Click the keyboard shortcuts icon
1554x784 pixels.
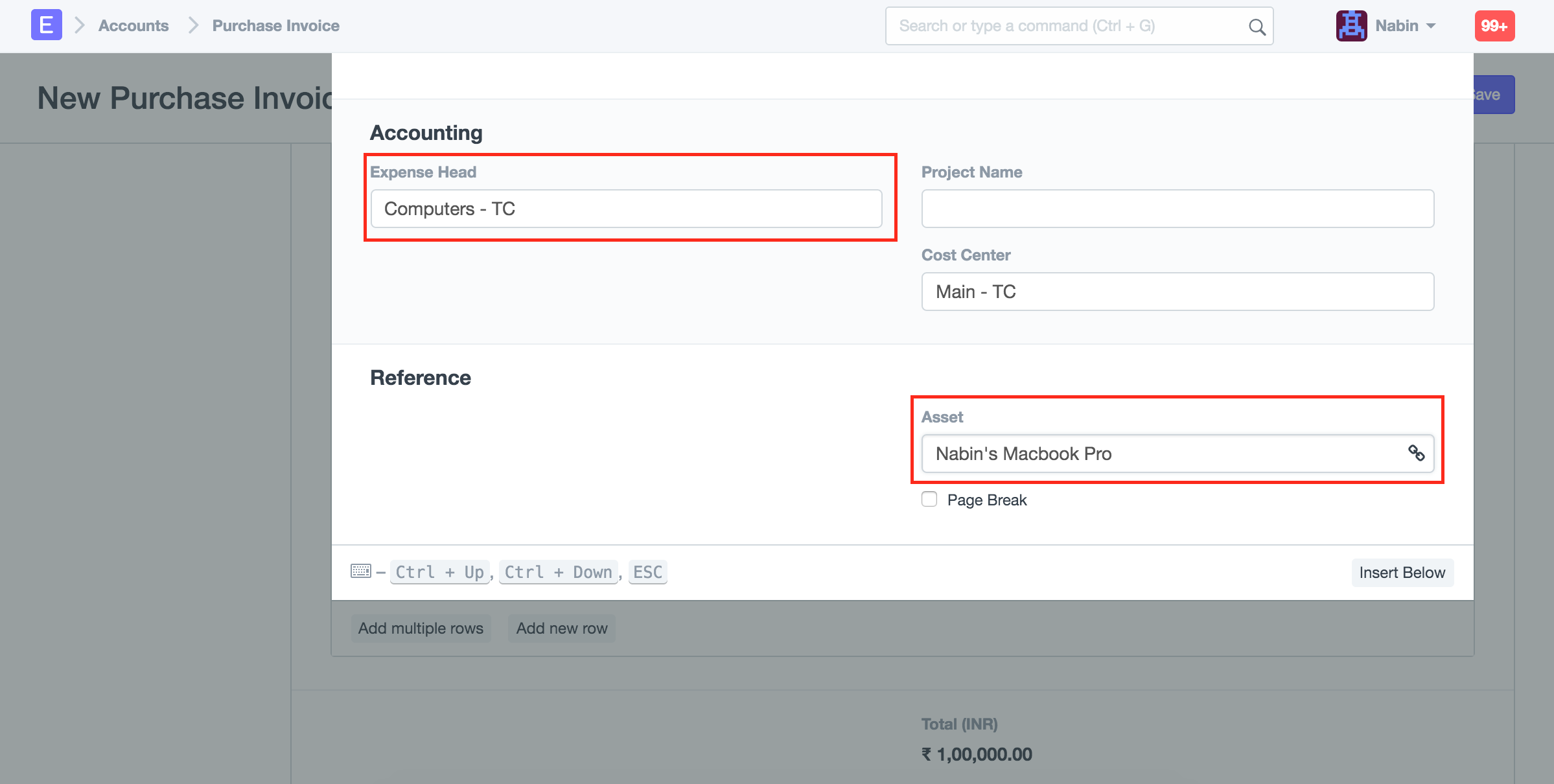coord(361,571)
